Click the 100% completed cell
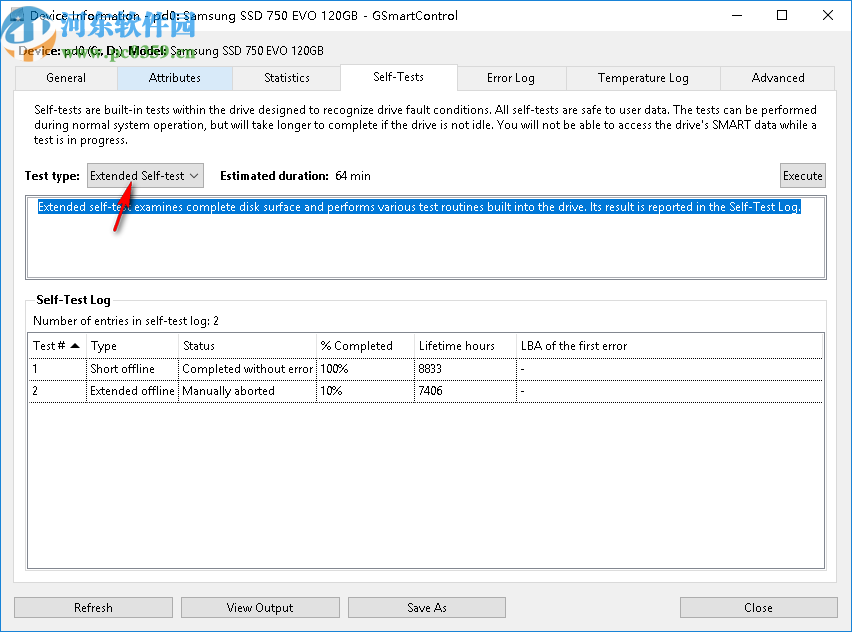Viewport: 852px width, 632px height. (x=365, y=369)
